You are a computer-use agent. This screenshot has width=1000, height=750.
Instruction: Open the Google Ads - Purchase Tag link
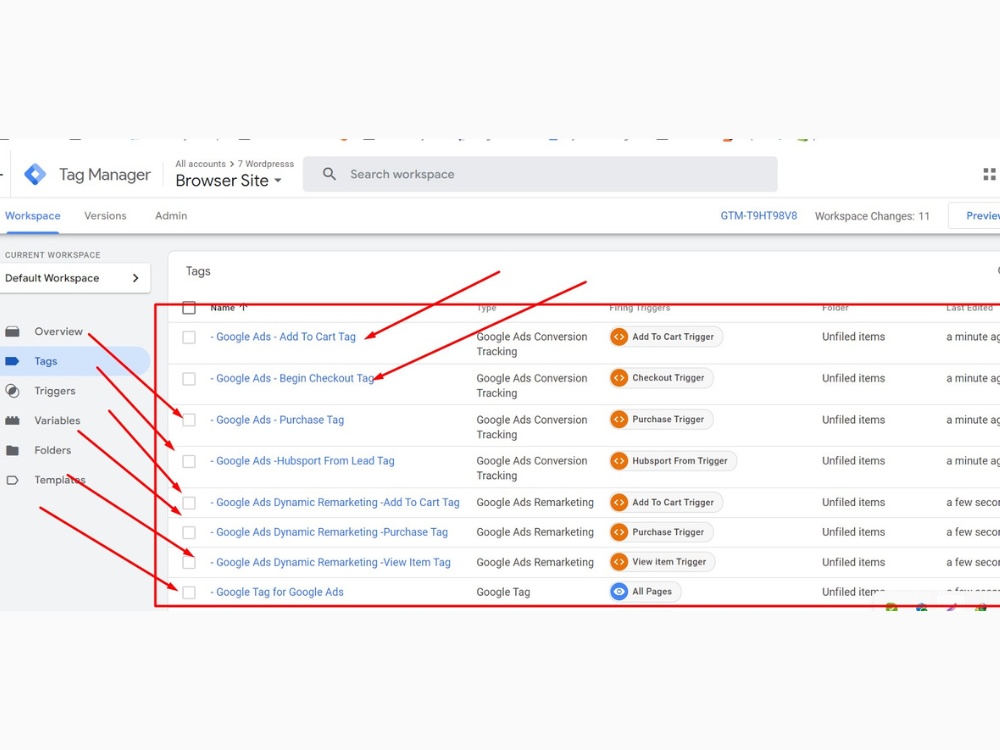click(x=277, y=420)
